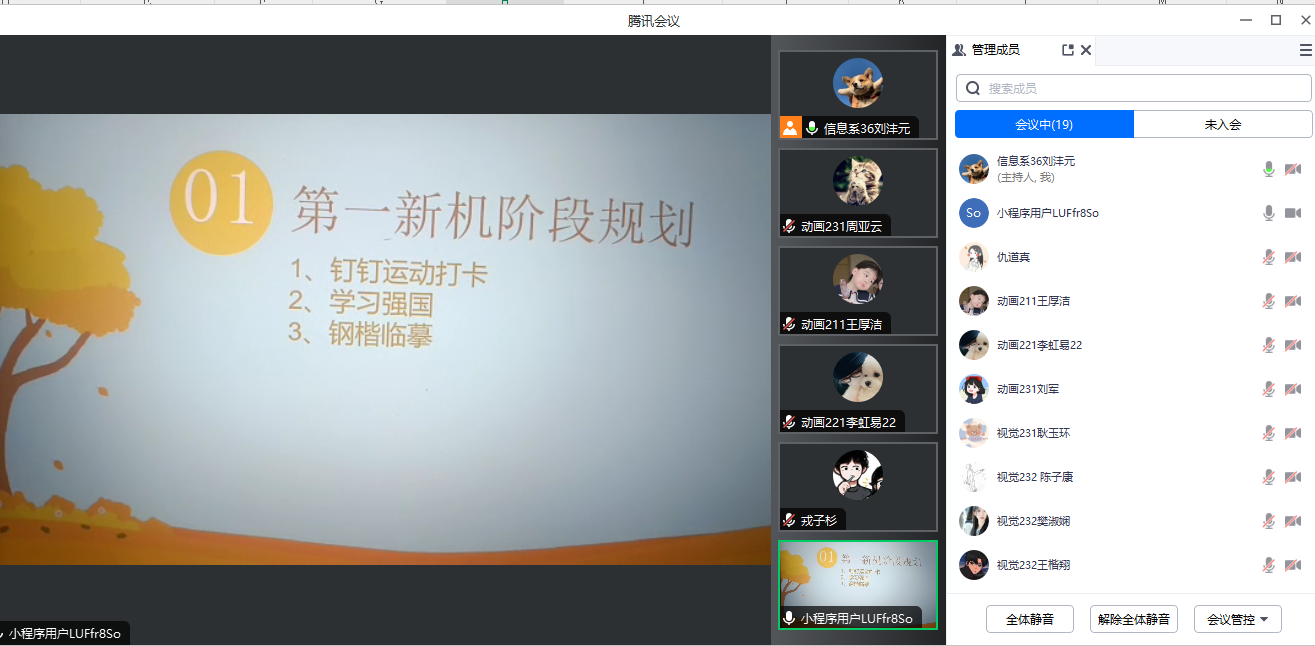Switch to the 未入会 tab
1315x646 pixels.
tap(1222, 125)
